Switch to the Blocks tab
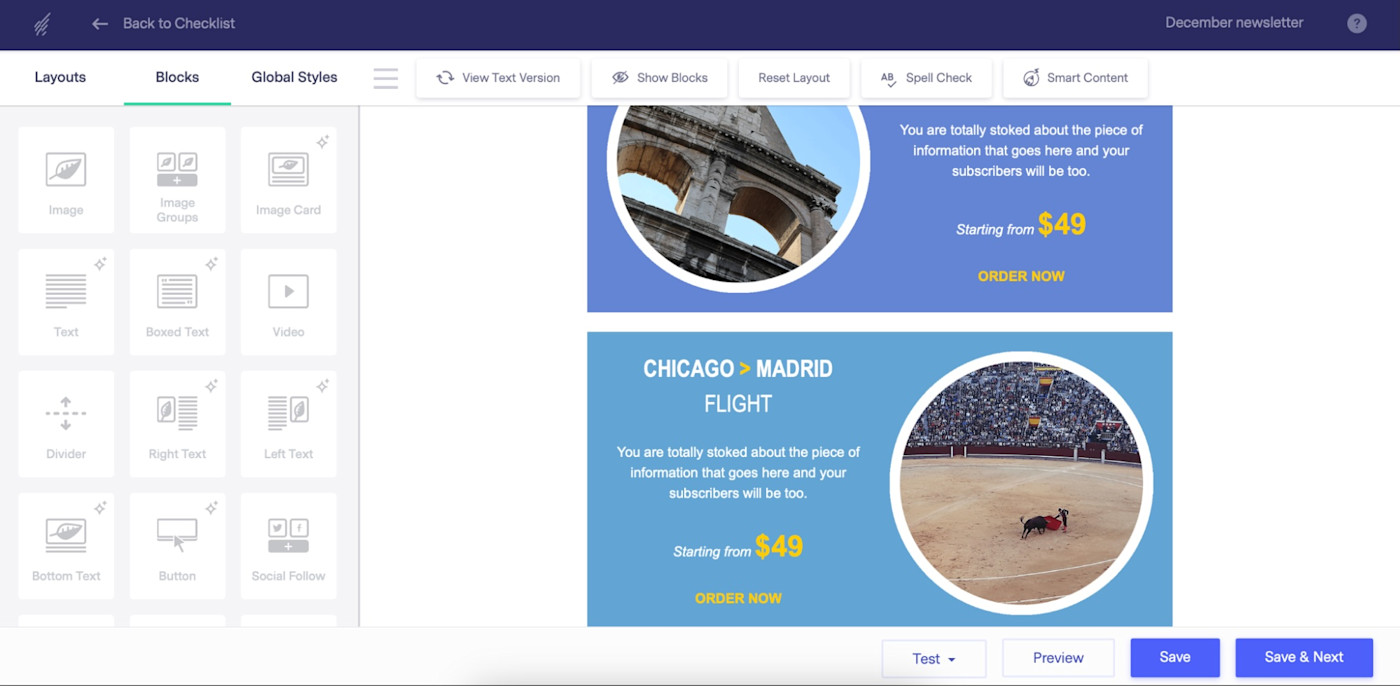This screenshot has width=1400, height=686. pyautogui.click(x=177, y=77)
